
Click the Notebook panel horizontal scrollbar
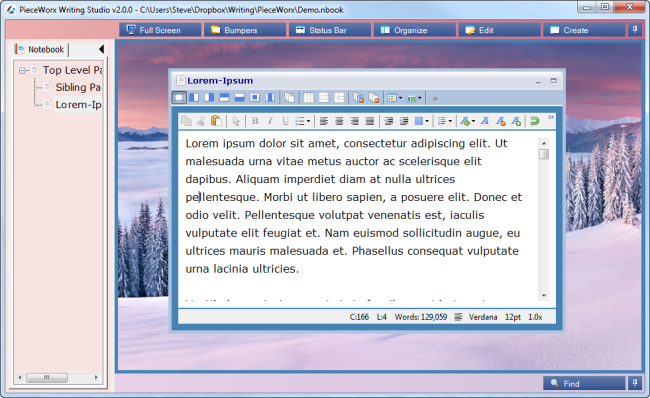58,378
